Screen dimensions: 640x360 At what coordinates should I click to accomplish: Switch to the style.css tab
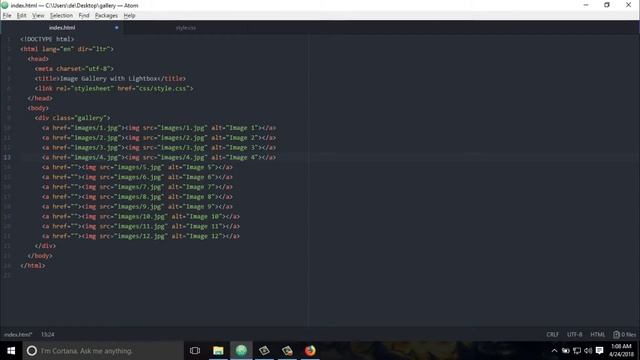coord(186,28)
